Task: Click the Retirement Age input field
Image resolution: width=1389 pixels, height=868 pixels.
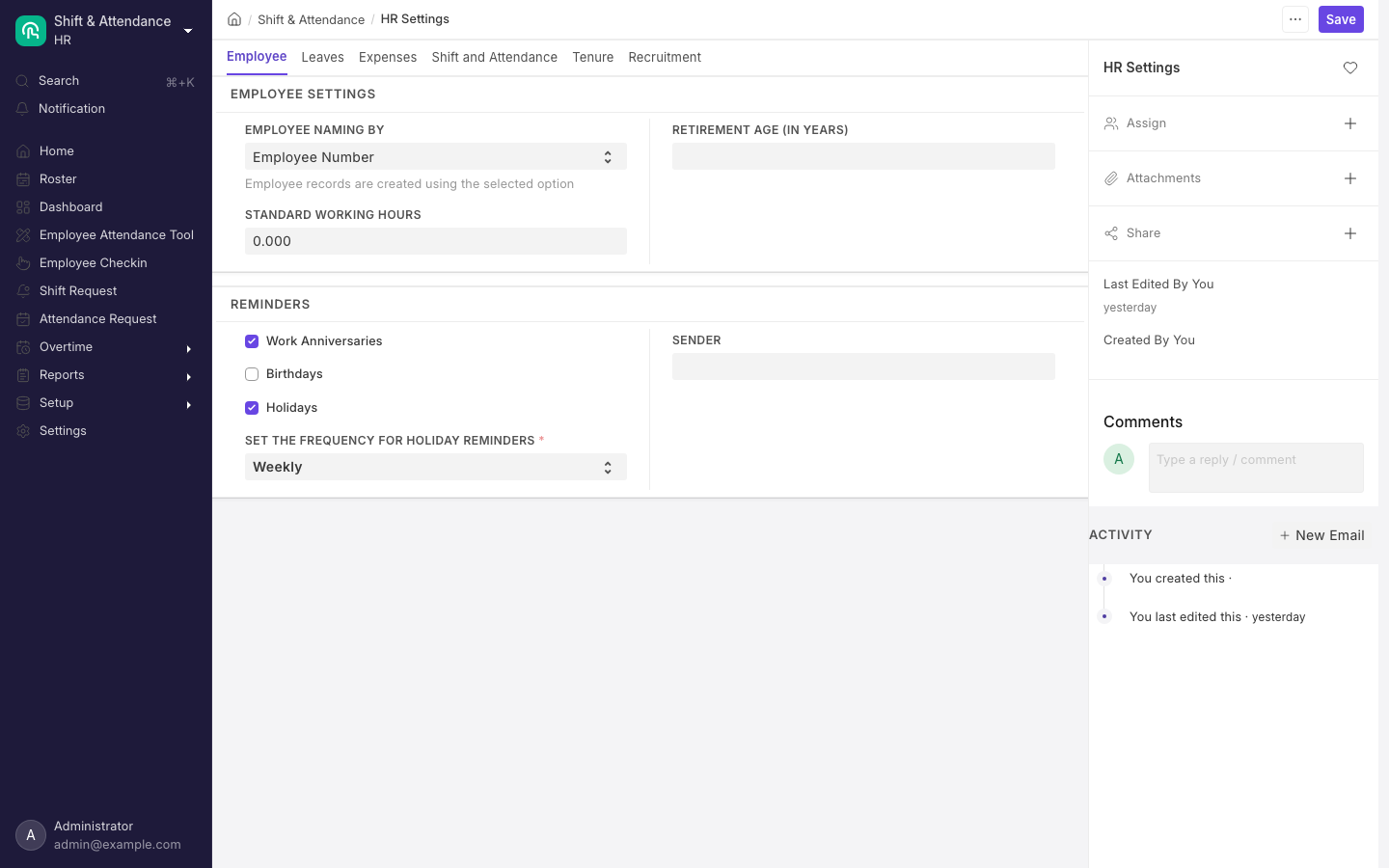Action: [x=863, y=156]
